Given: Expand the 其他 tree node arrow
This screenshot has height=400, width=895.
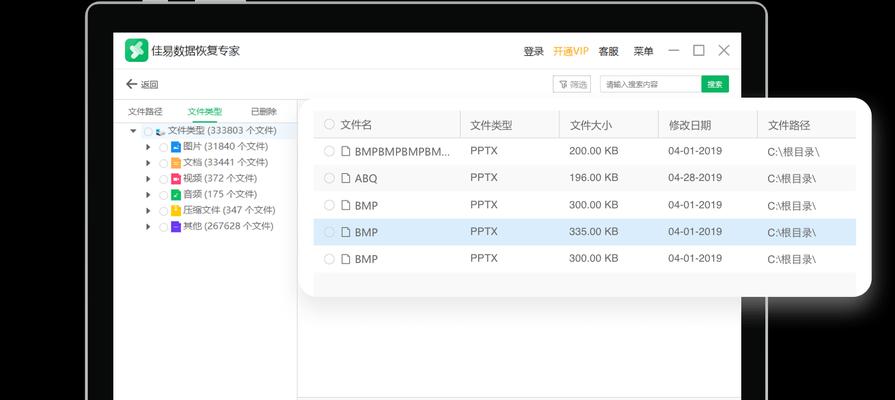Looking at the screenshot, I should pos(148,227).
